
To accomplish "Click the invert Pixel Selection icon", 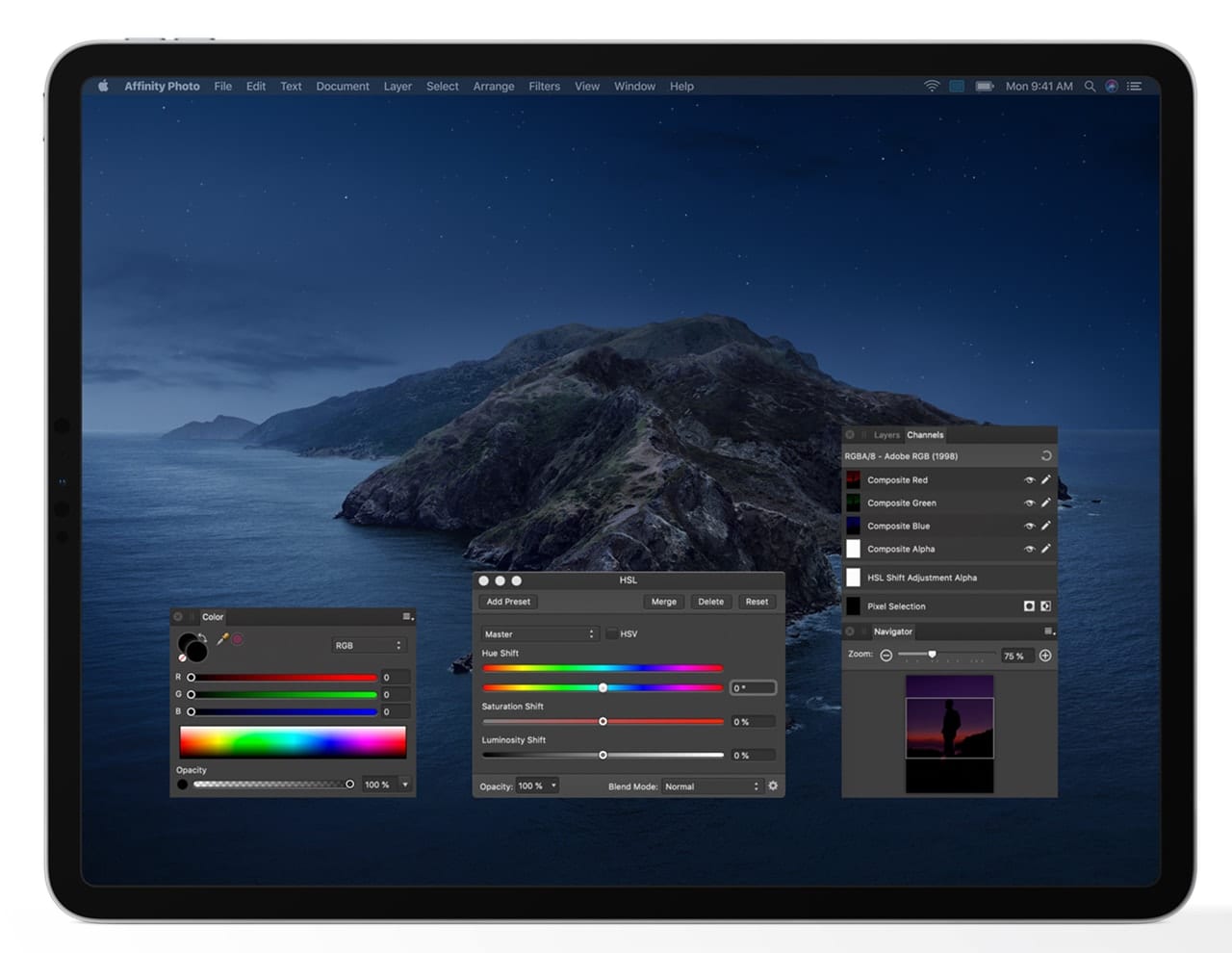I will (1046, 606).
